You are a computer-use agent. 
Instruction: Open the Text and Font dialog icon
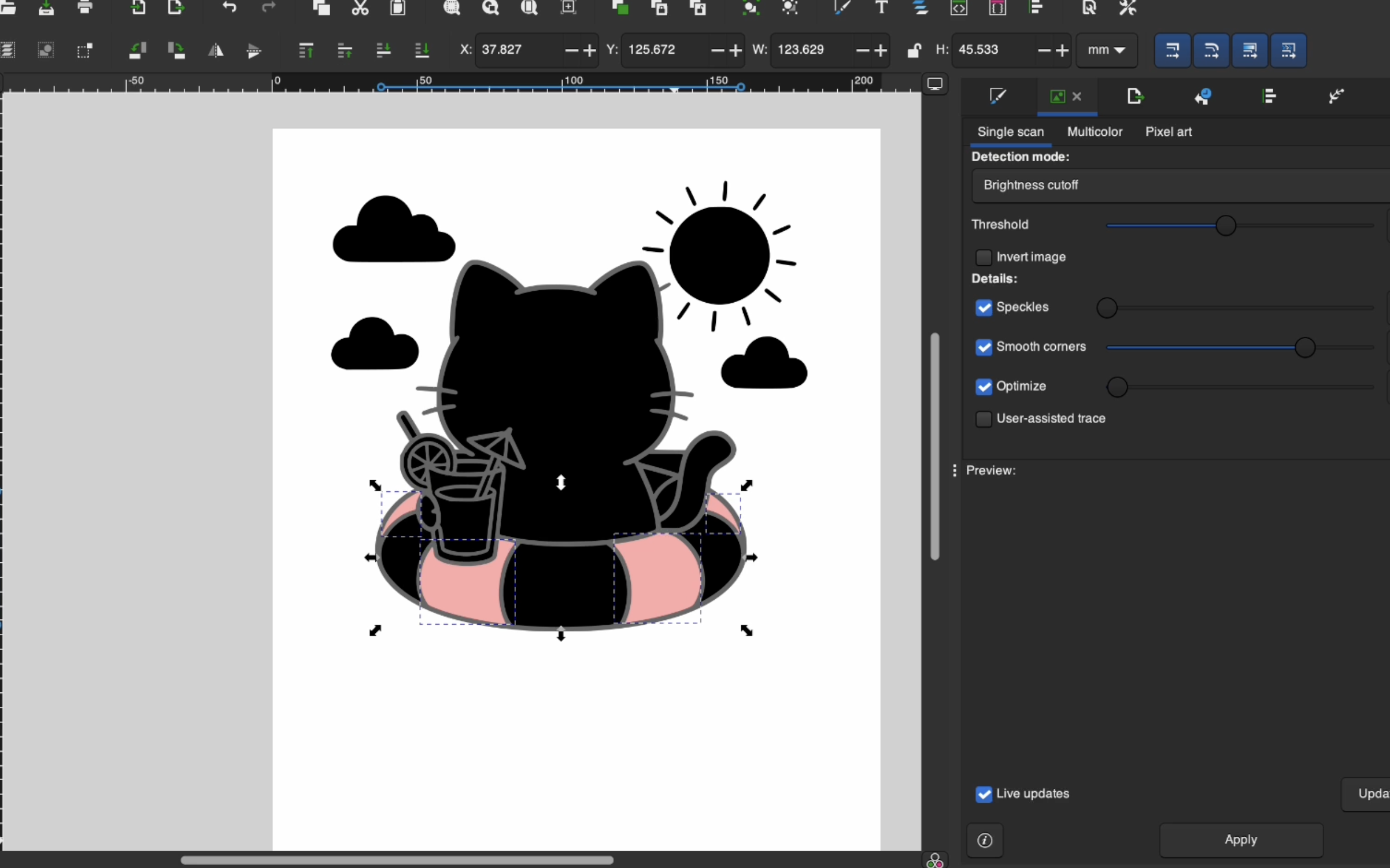click(x=881, y=8)
